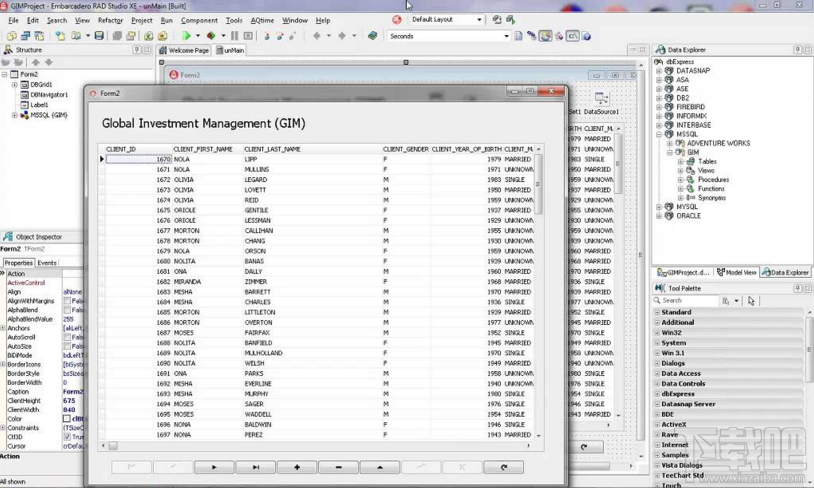814x488 pixels.
Task: Expand the Data Controls palette category
Action: click(x=657, y=384)
